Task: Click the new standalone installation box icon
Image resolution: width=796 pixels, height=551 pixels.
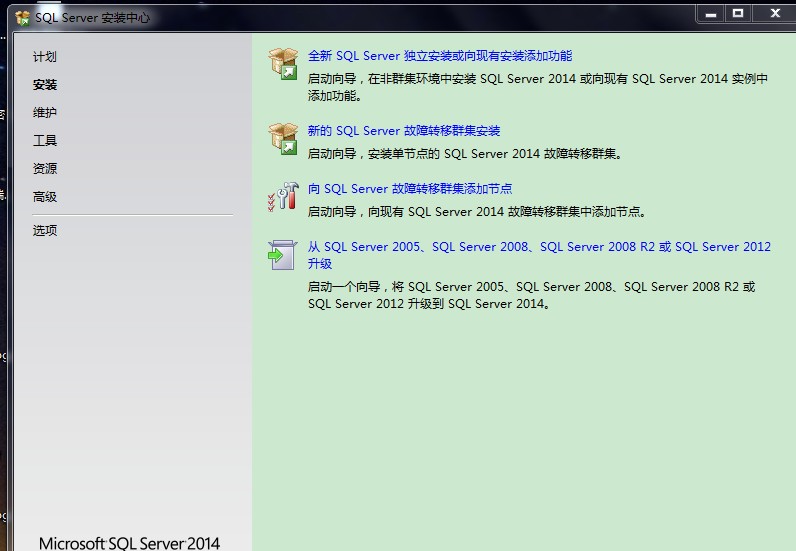Action: [x=283, y=63]
